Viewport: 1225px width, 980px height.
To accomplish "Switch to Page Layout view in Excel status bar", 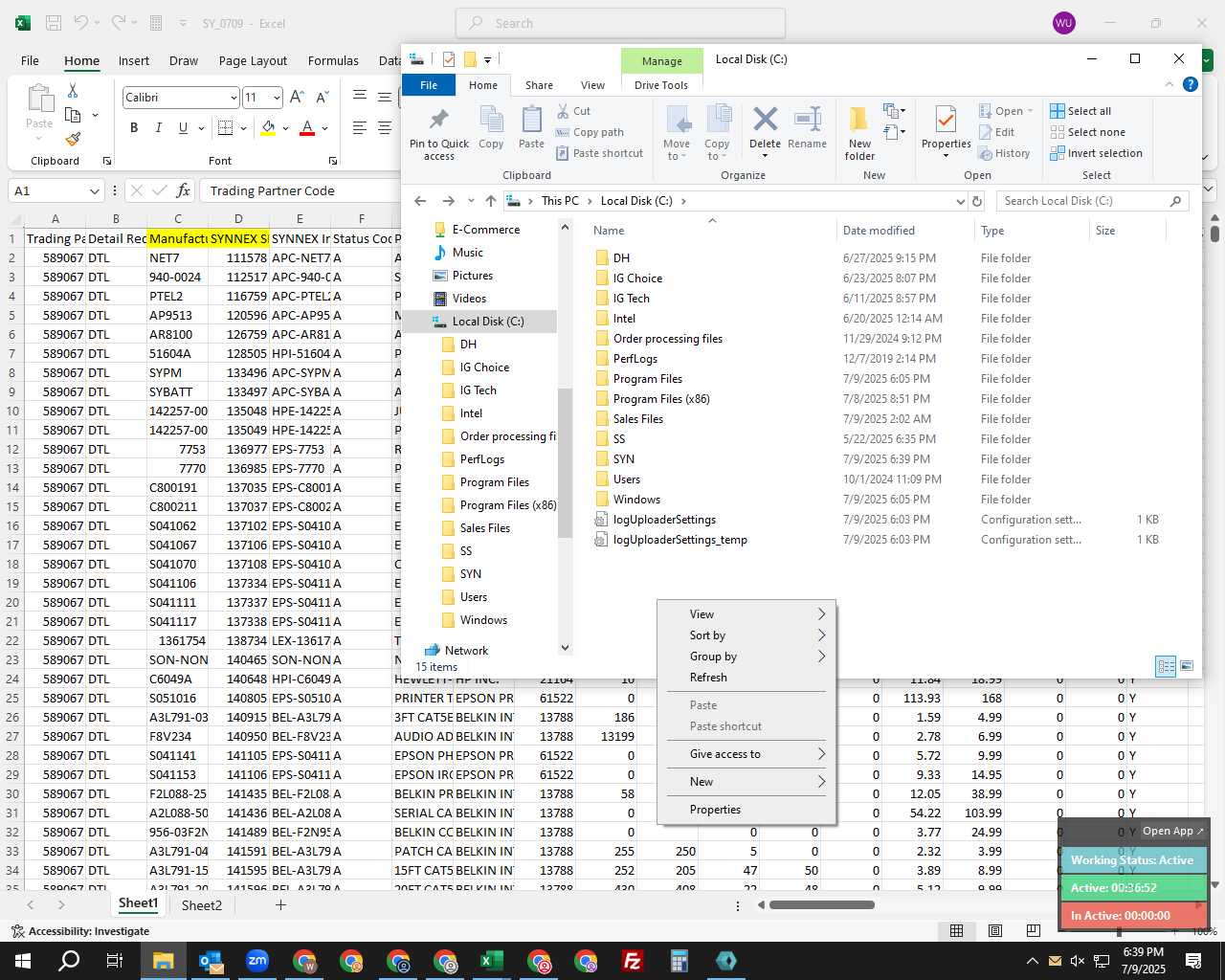I will pyautogui.click(x=995, y=930).
